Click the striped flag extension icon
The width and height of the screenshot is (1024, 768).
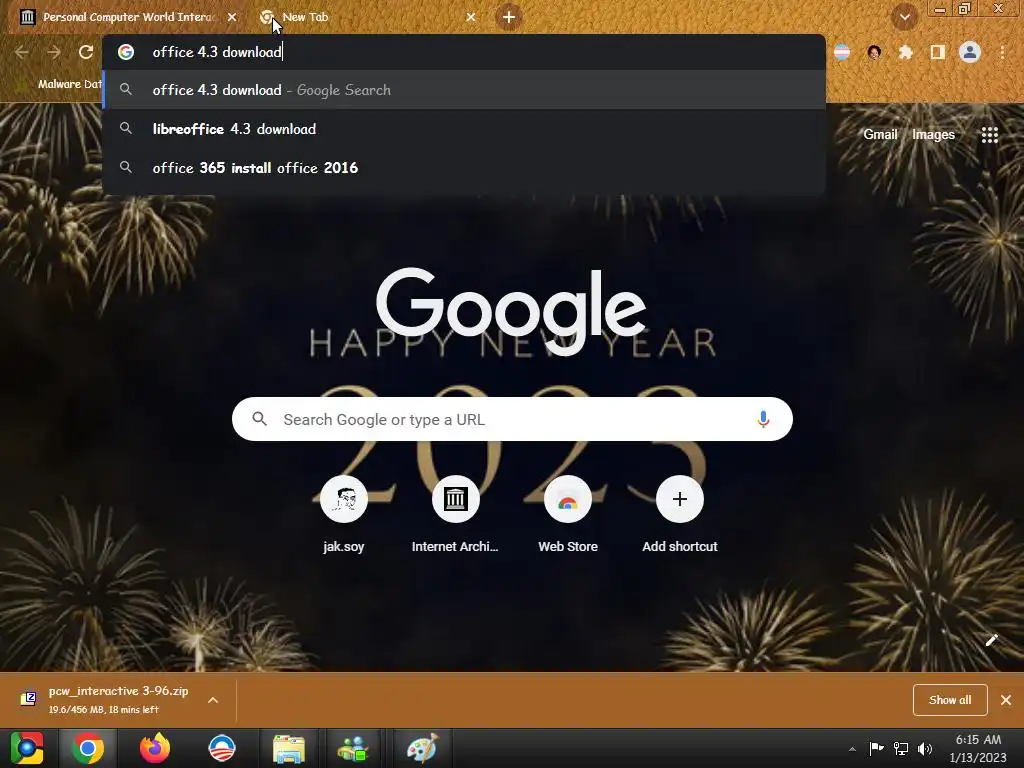842,52
